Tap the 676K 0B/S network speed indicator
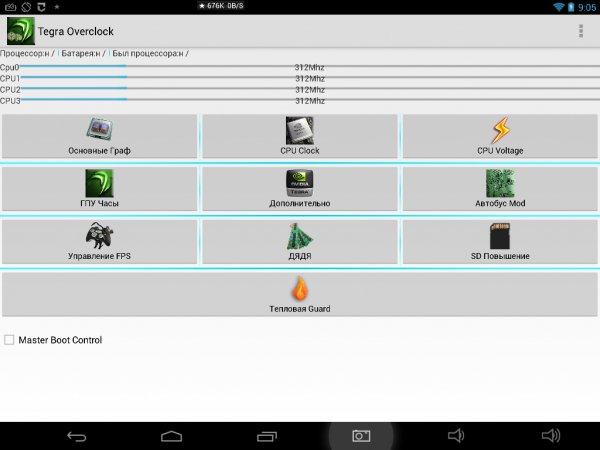Screen dimensions: 600x450 click(221, 6)
